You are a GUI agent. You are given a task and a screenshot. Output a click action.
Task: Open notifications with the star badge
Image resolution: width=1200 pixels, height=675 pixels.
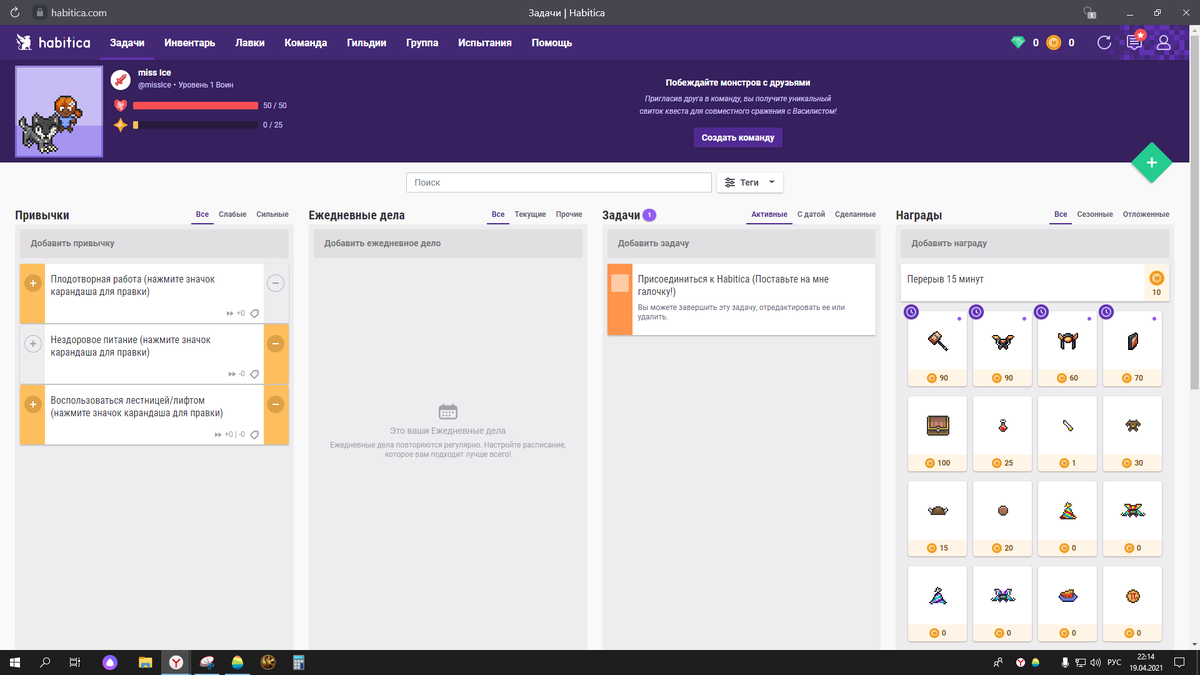[x=1134, y=43]
